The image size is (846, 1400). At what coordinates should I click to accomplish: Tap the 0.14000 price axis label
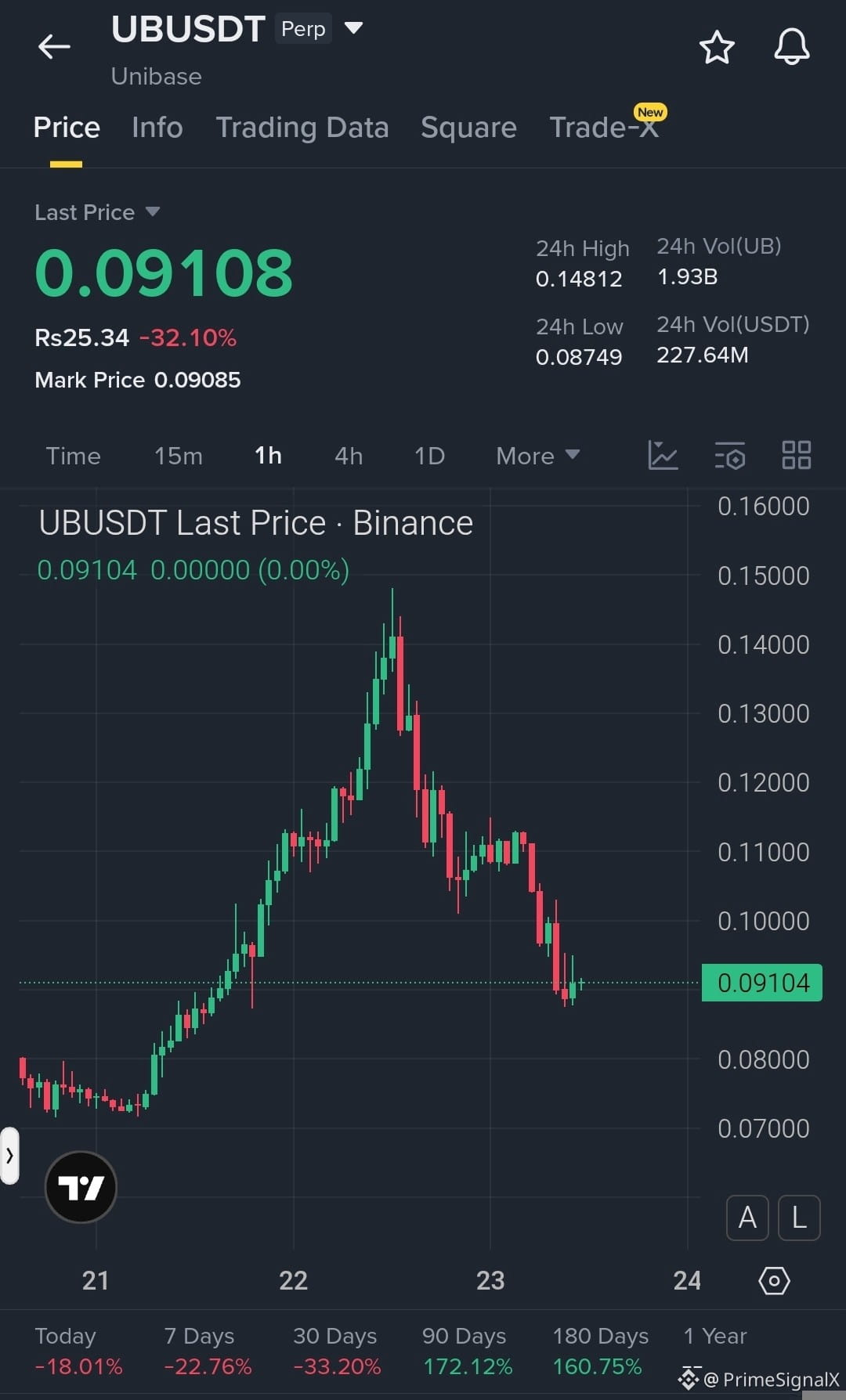764,644
